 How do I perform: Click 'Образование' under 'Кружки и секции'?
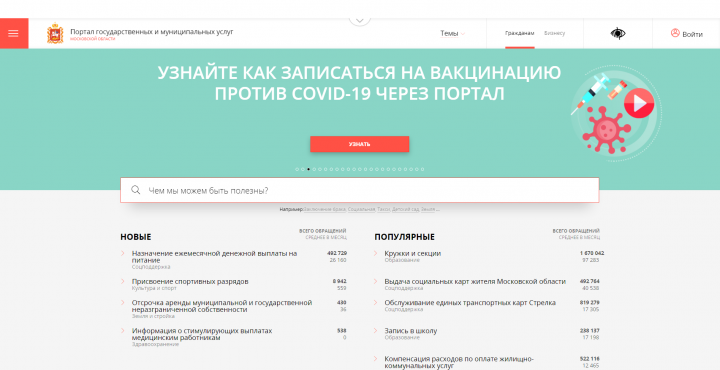point(402,260)
